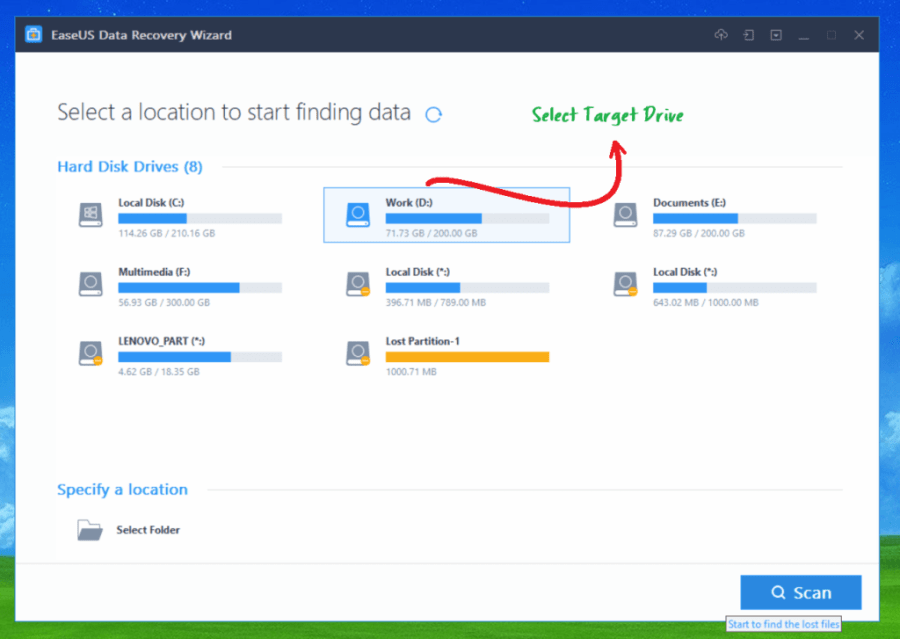Click the 1000.71 MB size text
Screen dimensions: 900x639
click(x=411, y=372)
